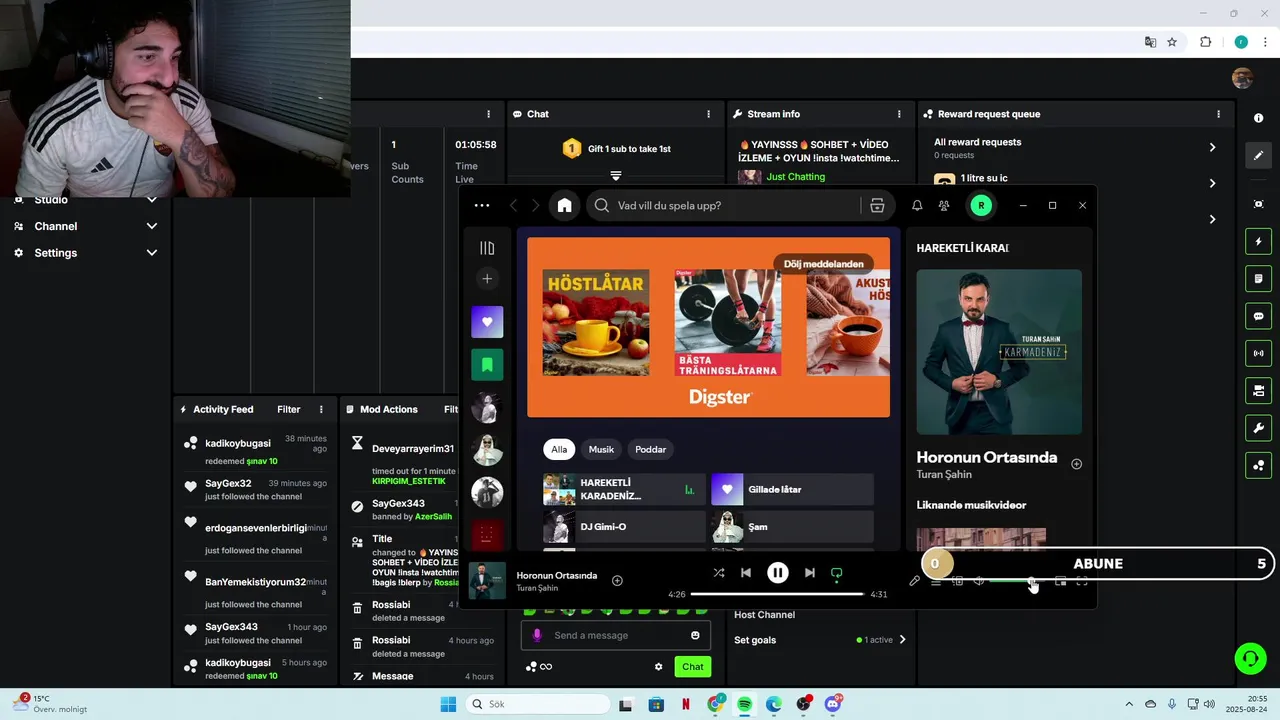1280x720 pixels.
Task: Expand Studio sidebar section
Action: (84, 200)
